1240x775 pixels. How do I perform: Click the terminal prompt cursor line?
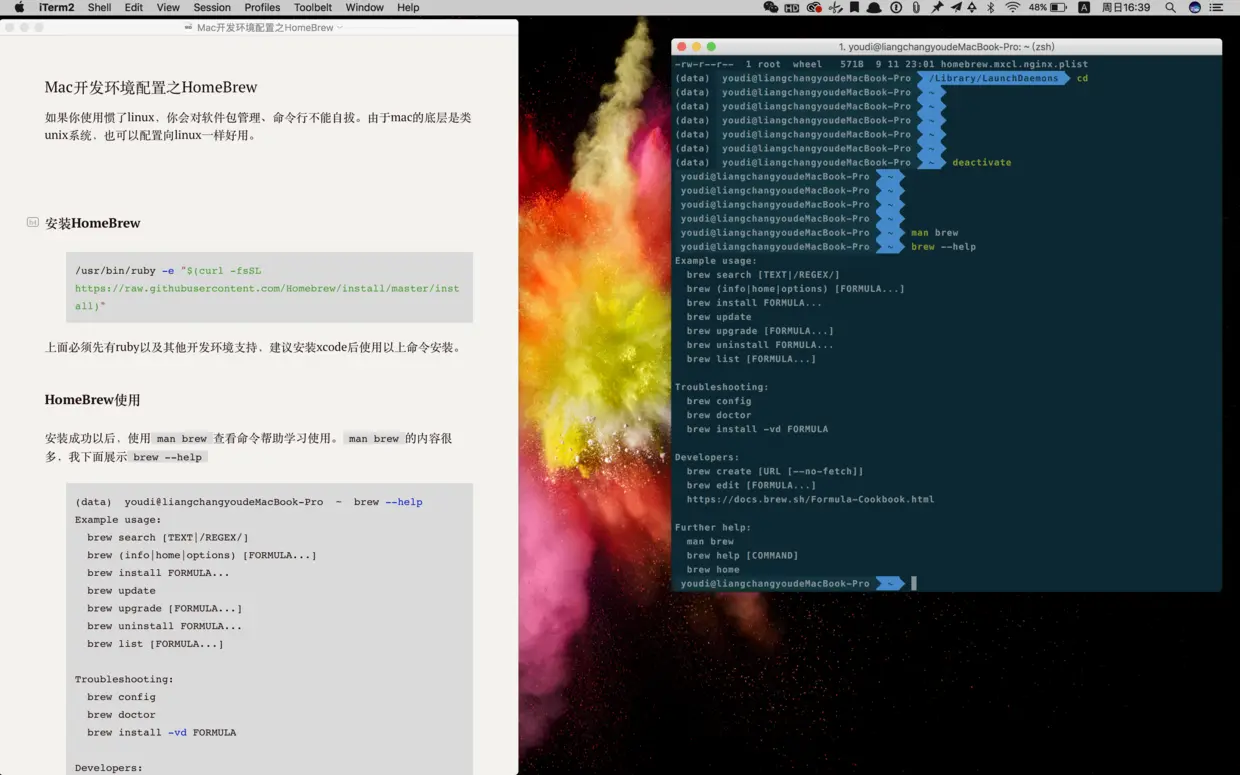coord(946,583)
